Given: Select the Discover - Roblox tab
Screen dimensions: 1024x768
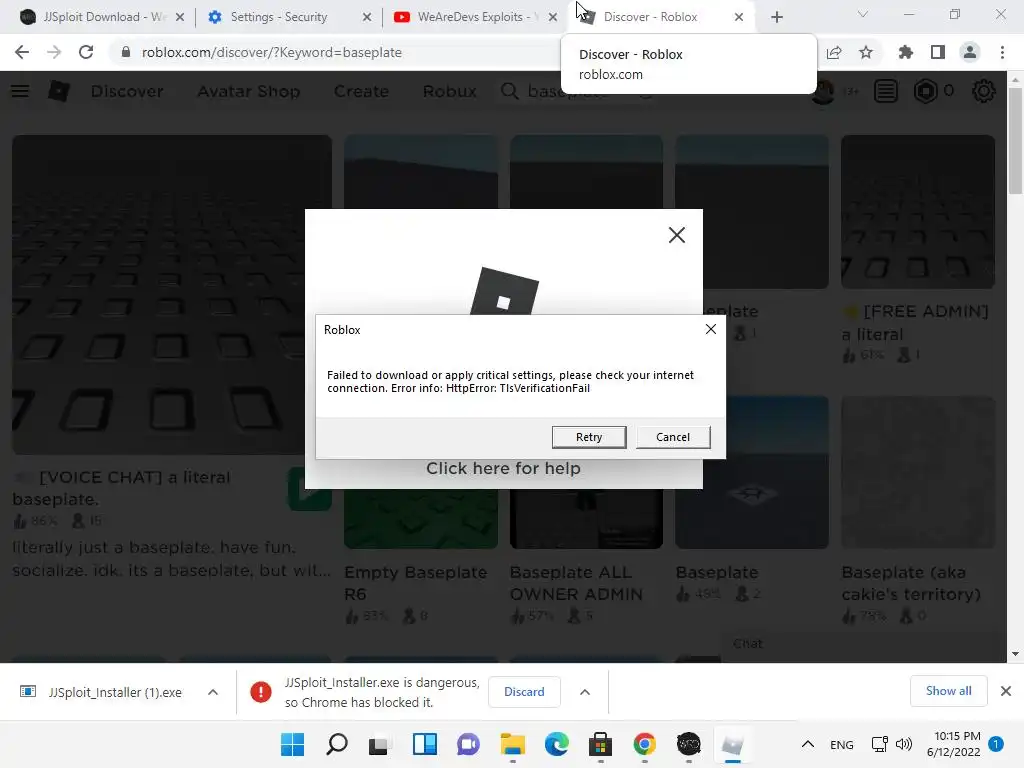Looking at the screenshot, I should (x=661, y=17).
